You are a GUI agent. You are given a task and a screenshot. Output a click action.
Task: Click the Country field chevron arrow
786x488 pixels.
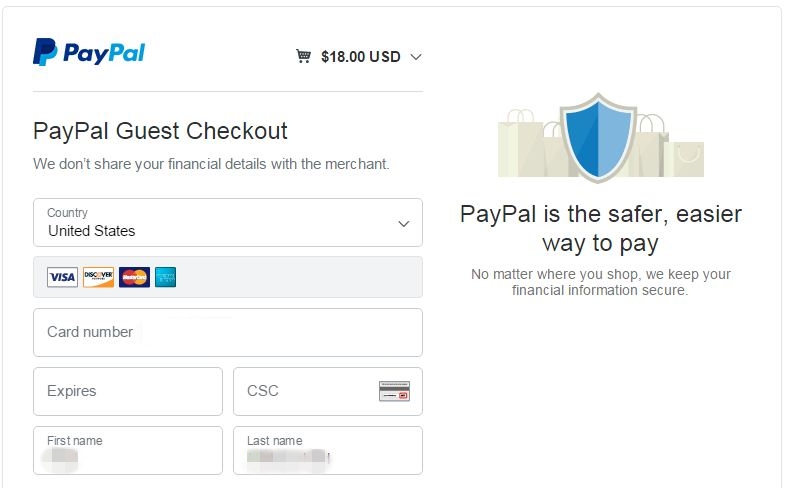point(404,223)
